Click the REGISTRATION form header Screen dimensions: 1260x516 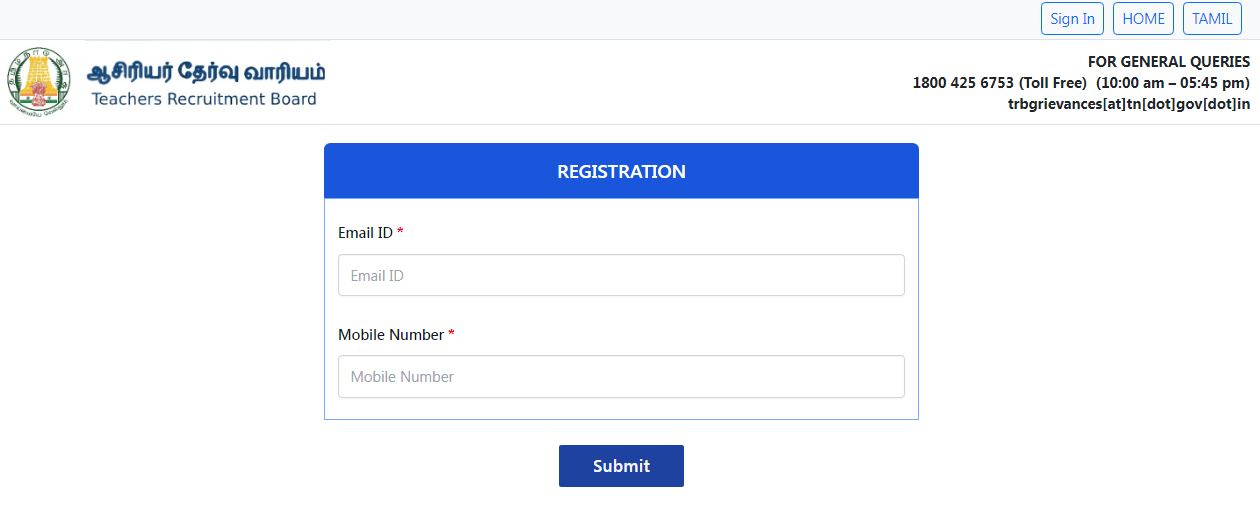tap(621, 171)
